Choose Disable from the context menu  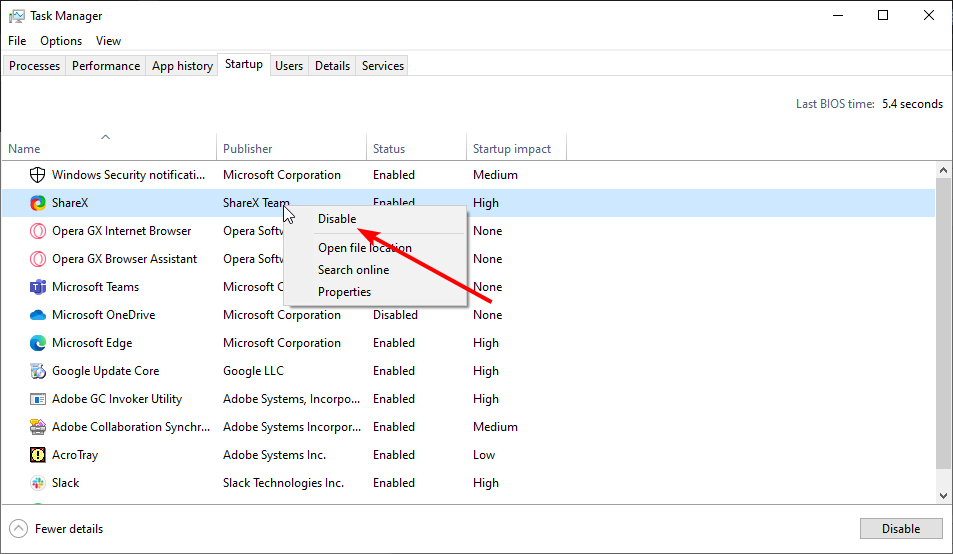[x=337, y=219]
